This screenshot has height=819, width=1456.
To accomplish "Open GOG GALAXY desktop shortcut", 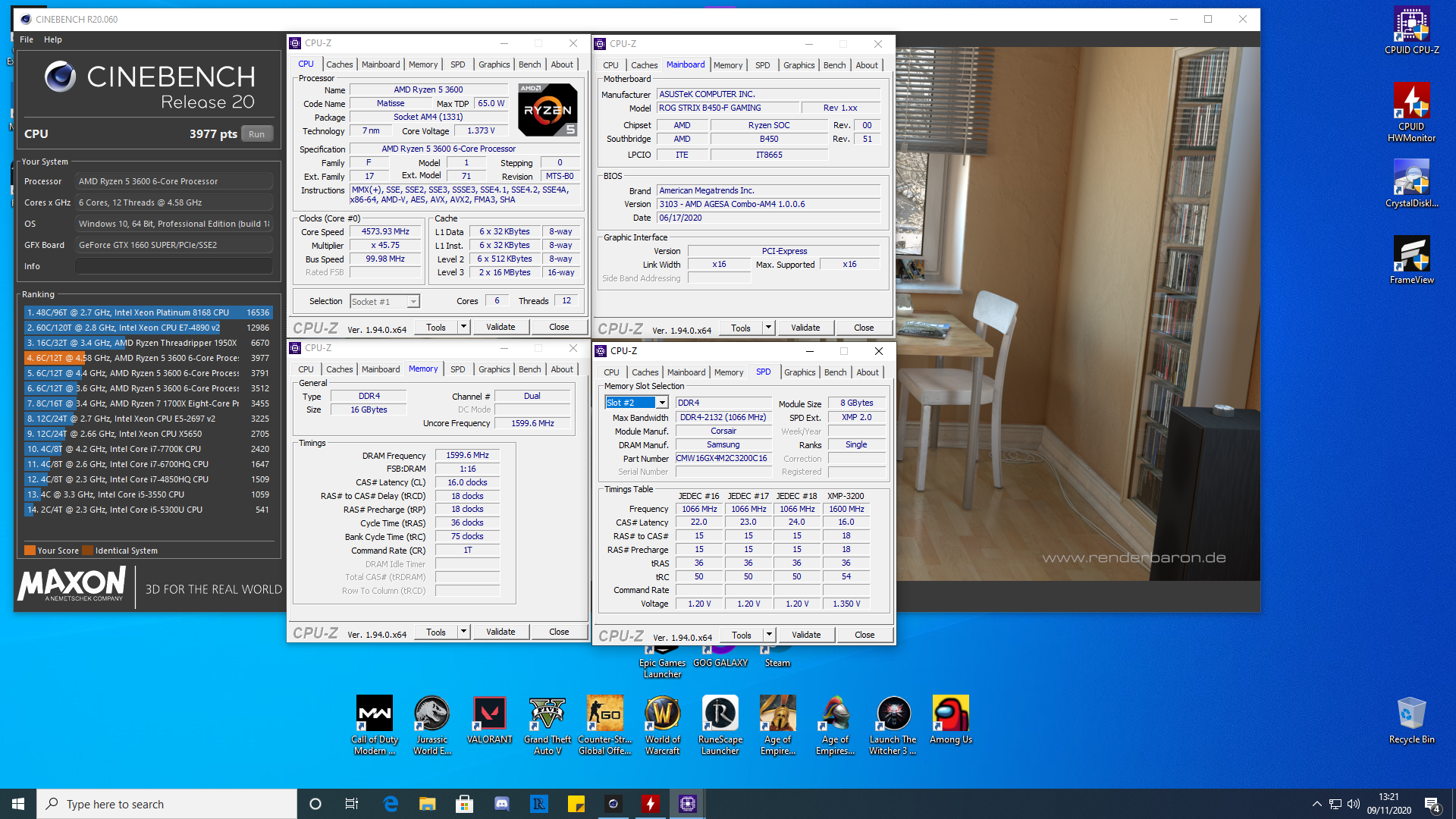I will click(x=720, y=657).
